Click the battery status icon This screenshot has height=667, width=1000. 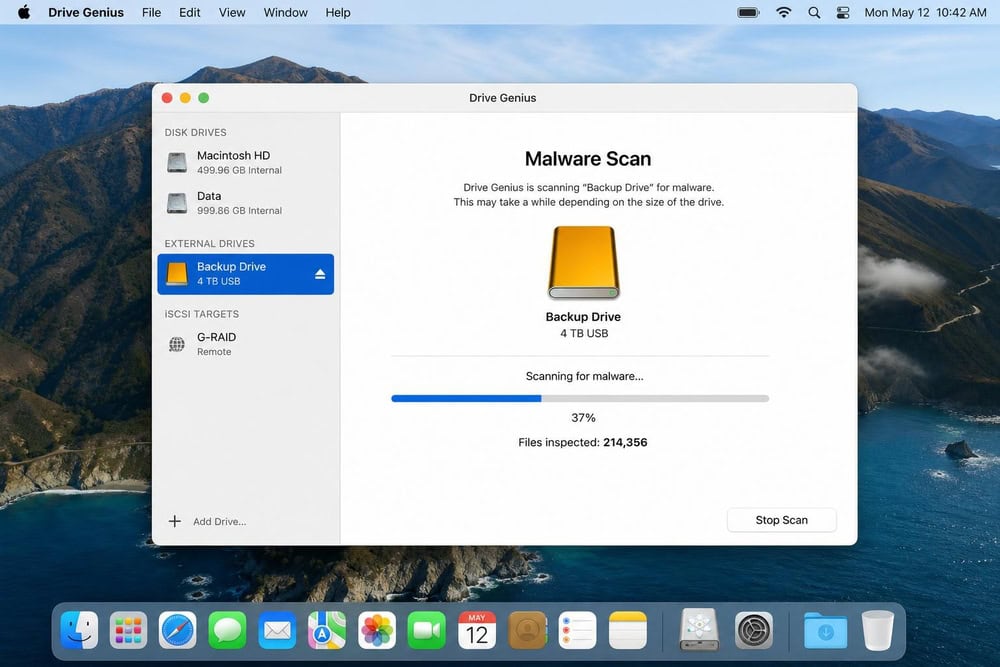pyautogui.click(x=748, y=12)
